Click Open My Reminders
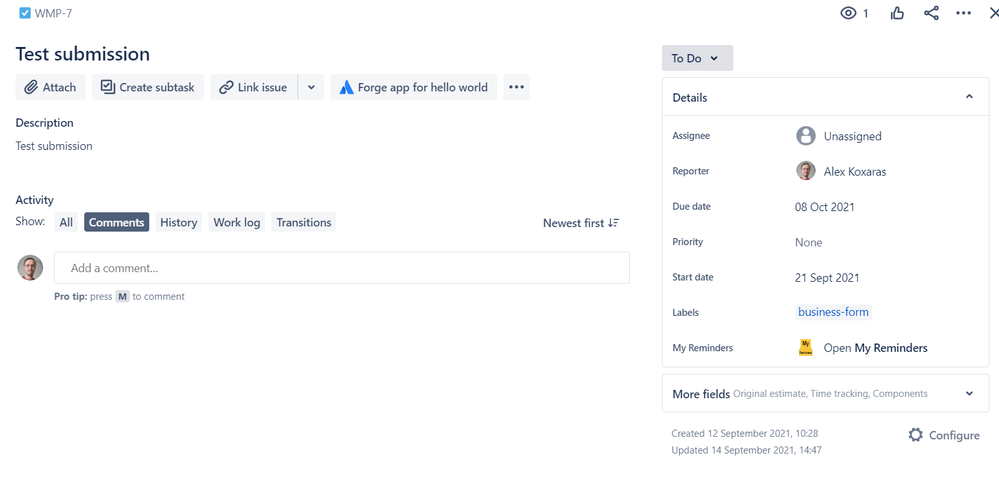 875,348
